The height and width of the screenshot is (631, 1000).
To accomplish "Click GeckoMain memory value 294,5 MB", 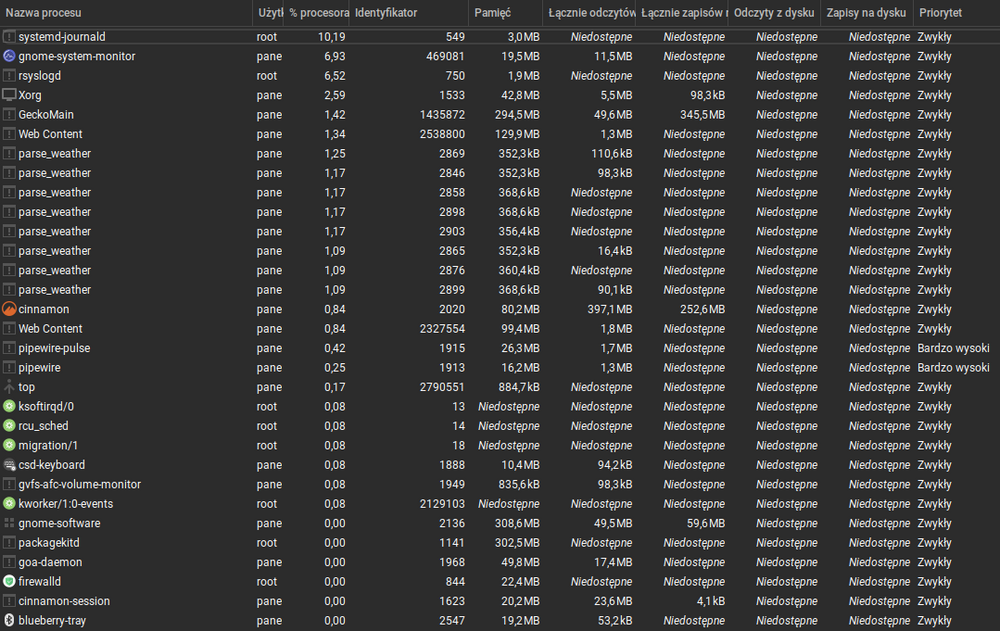I will (517, 115).
